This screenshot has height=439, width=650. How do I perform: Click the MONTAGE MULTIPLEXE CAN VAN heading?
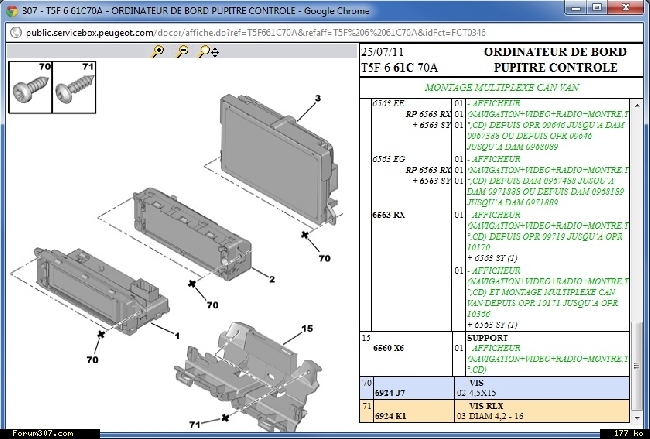502,87
